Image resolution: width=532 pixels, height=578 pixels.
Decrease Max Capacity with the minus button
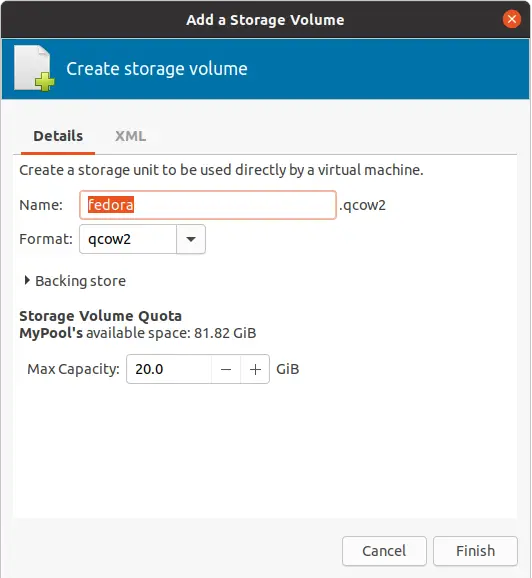226,369
